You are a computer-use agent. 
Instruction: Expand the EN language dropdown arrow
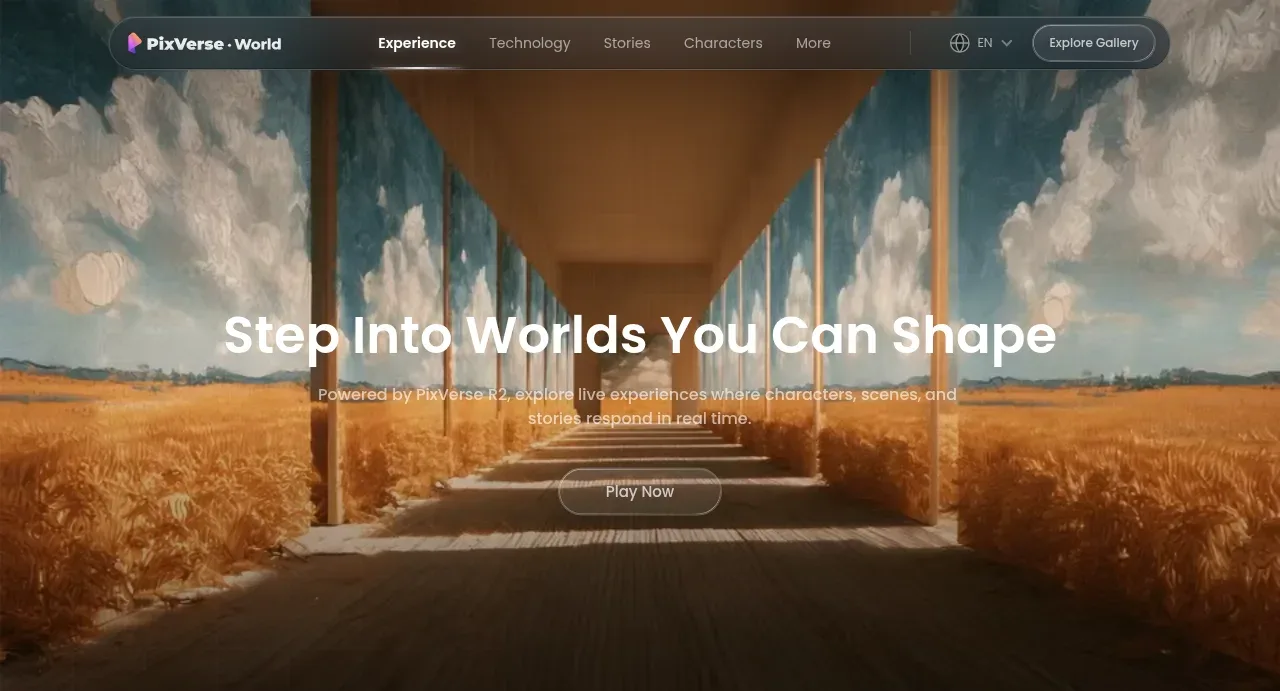point(1007,43)
